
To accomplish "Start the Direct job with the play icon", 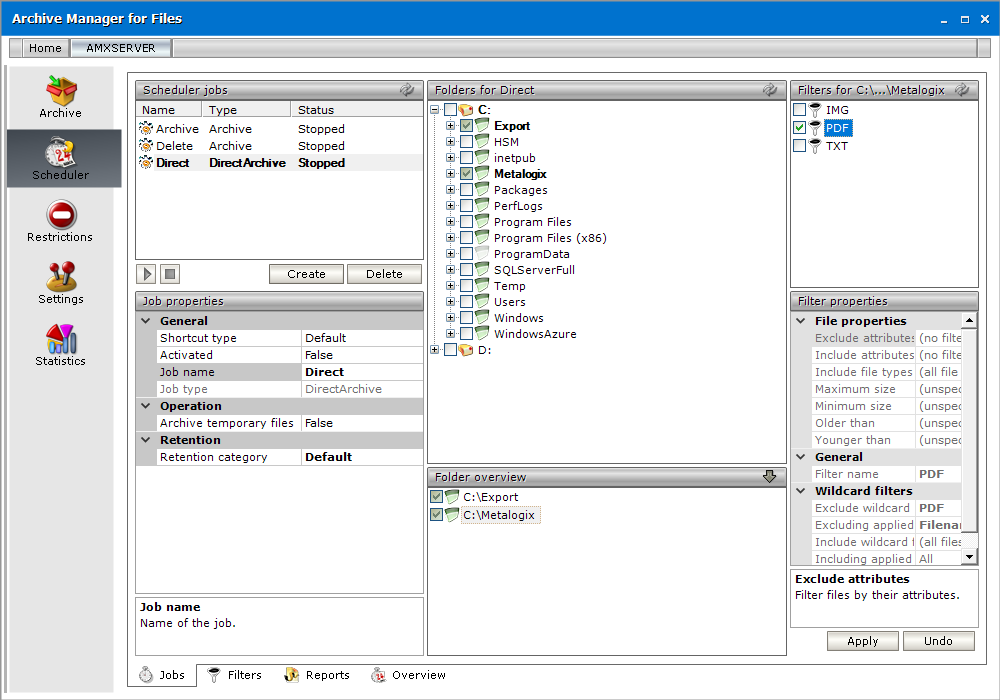I will coord(146,273).
